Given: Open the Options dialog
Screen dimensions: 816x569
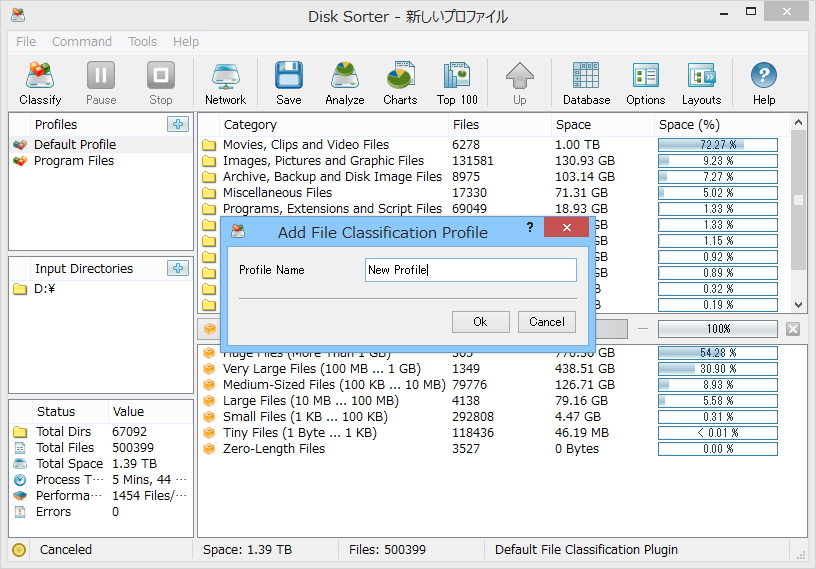Looking at the screenshot, I should tap(645, 83).
